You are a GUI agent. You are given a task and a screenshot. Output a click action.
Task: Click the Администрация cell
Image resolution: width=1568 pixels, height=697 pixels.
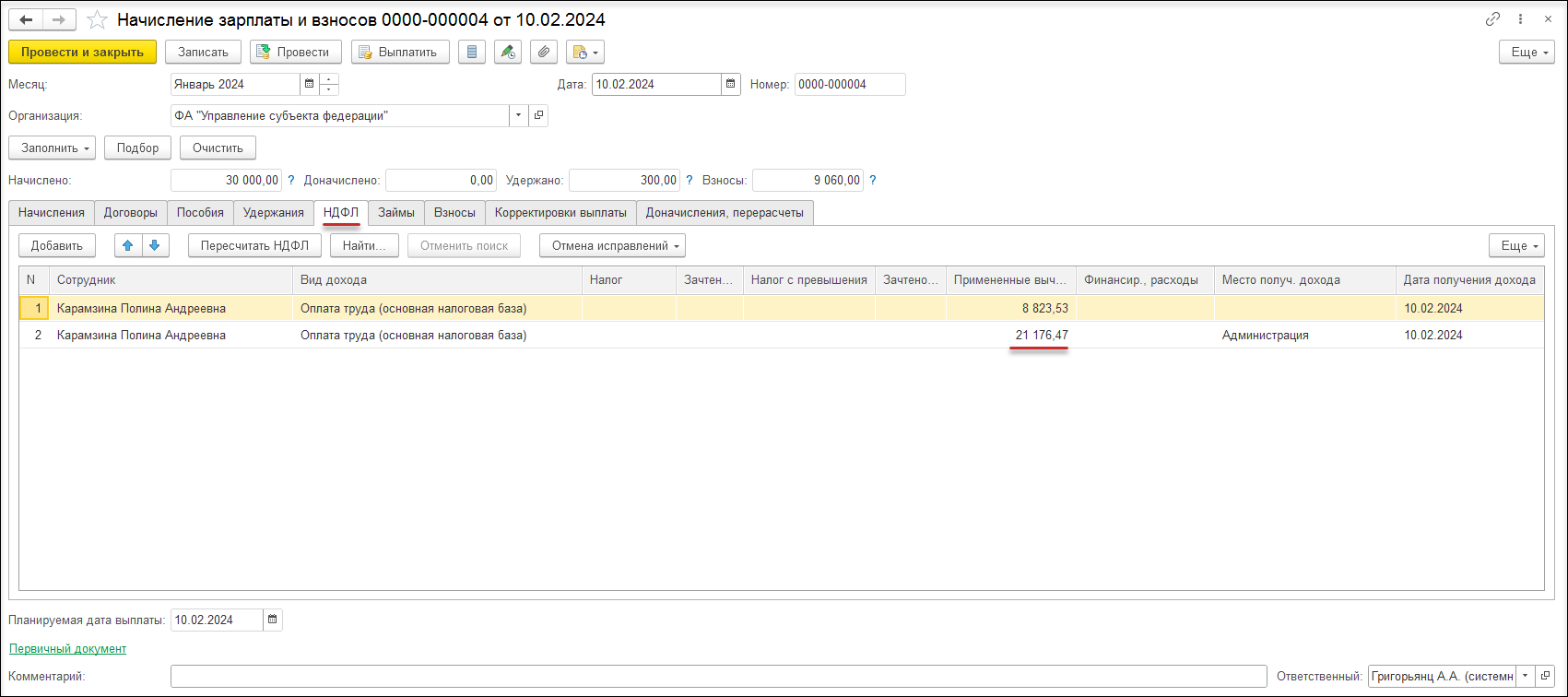point(1305,335)
